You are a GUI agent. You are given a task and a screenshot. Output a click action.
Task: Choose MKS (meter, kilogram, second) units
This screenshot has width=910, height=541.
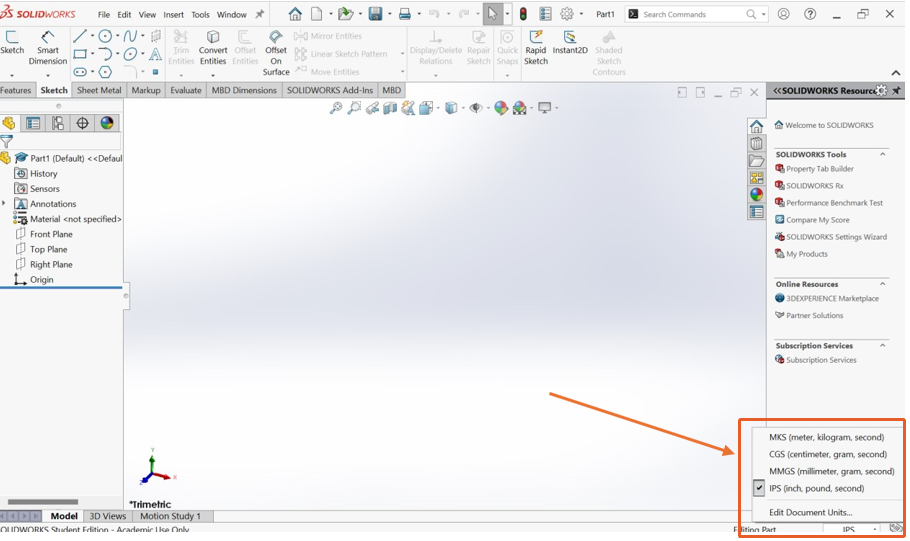[x=826, y=437]
